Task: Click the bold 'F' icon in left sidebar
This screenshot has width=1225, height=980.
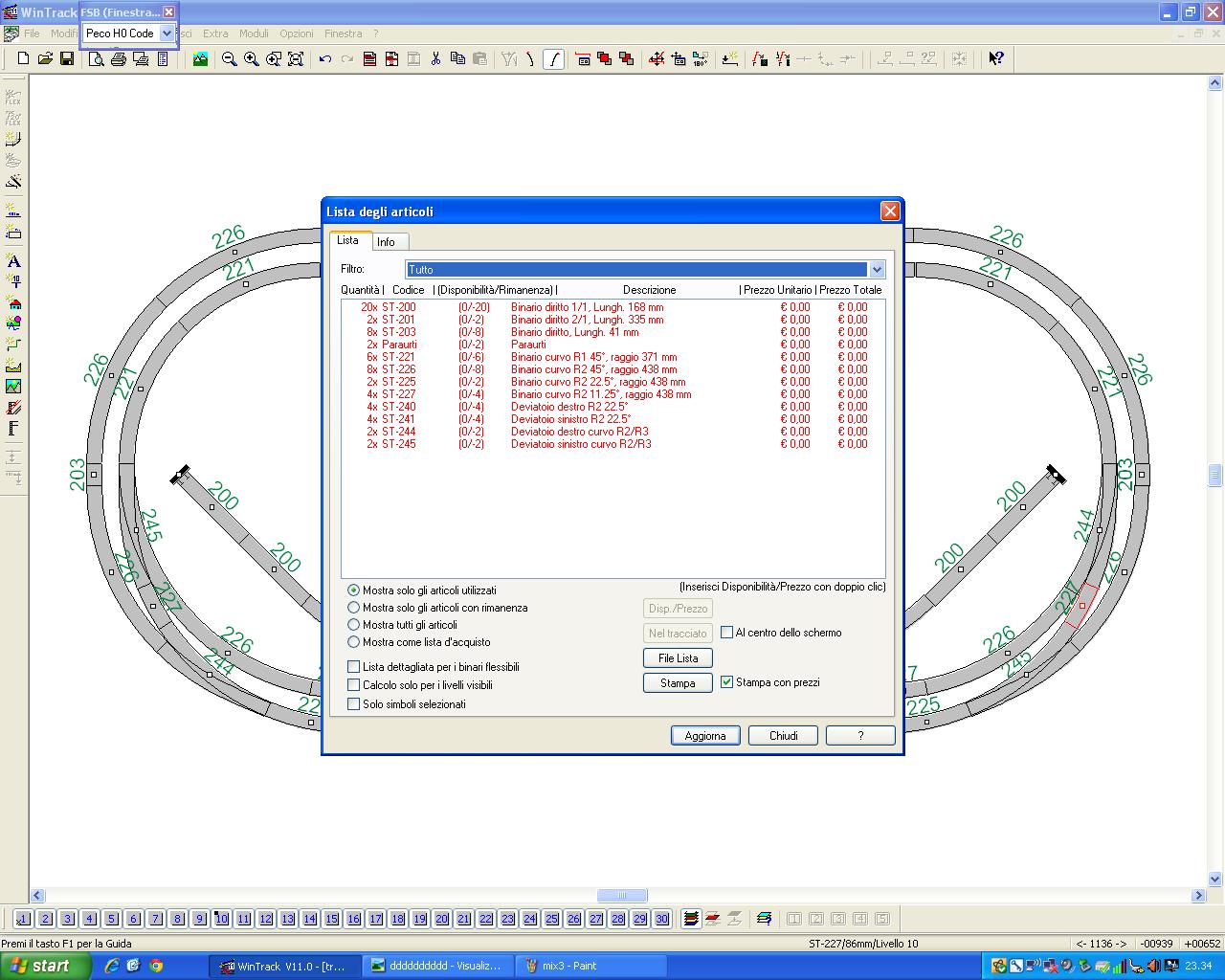Action: (13, 429)
